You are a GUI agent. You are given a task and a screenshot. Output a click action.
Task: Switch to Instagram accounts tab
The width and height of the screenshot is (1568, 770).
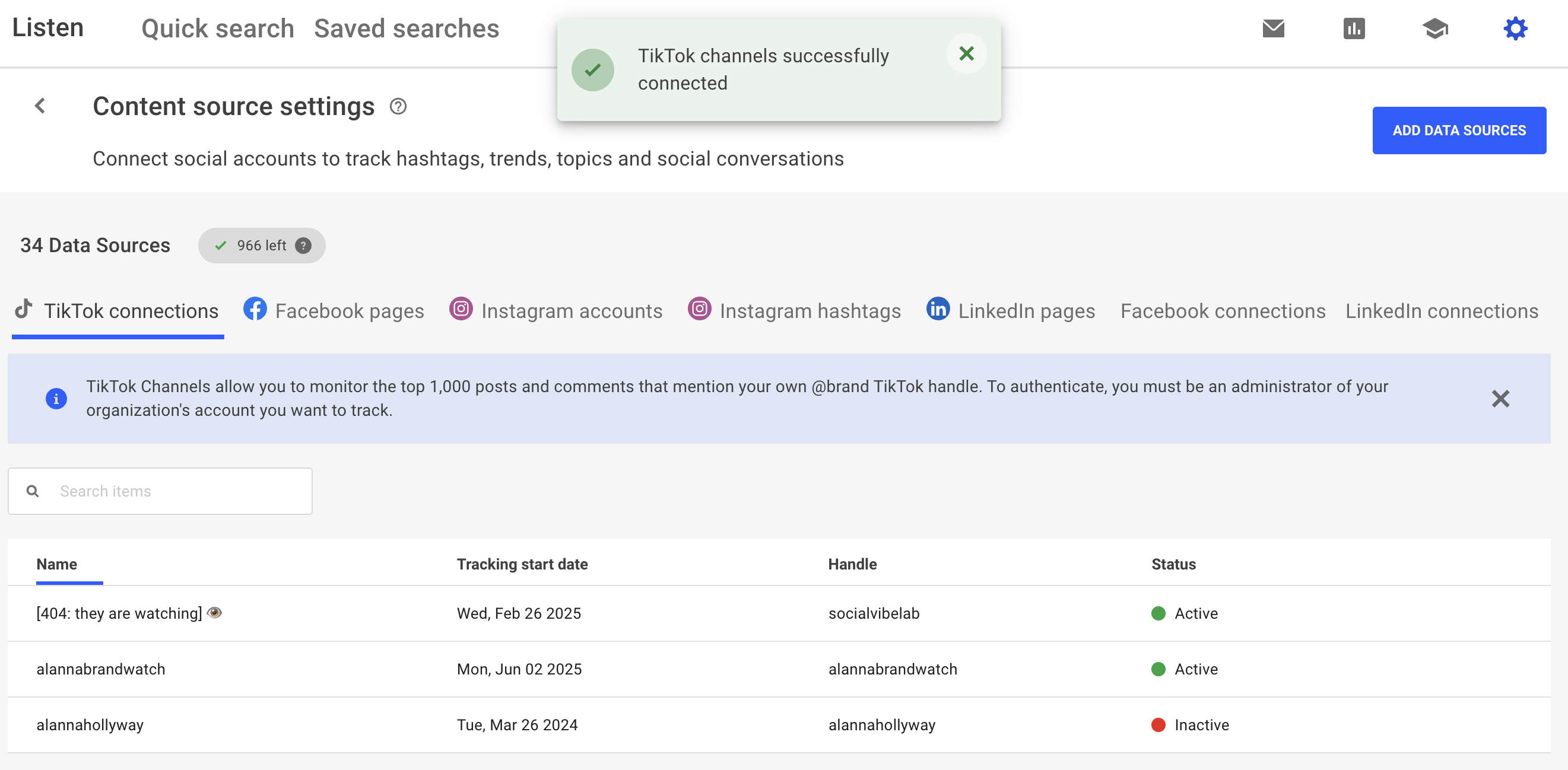click(556, 311)
